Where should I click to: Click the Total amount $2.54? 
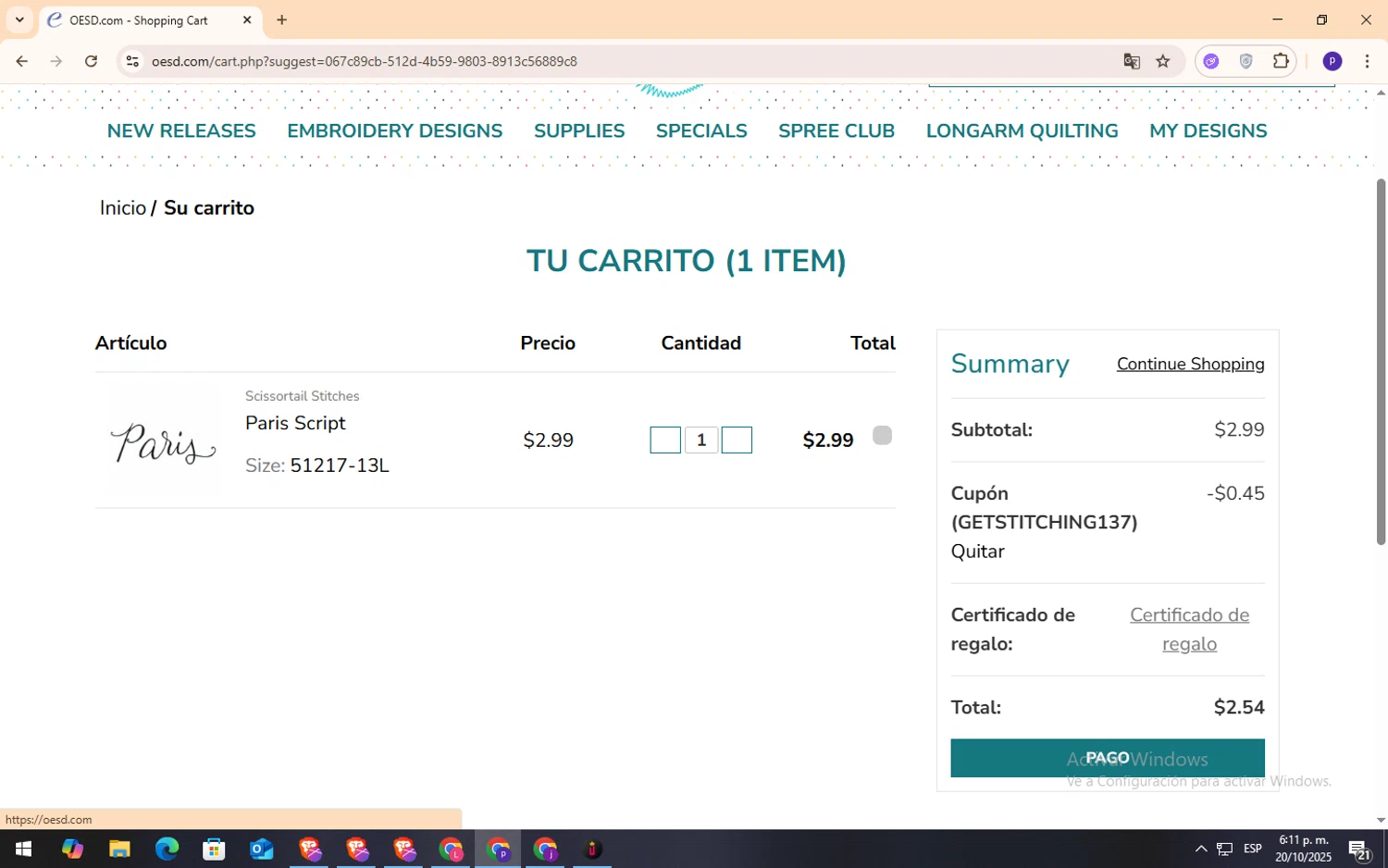point(1239,708)
